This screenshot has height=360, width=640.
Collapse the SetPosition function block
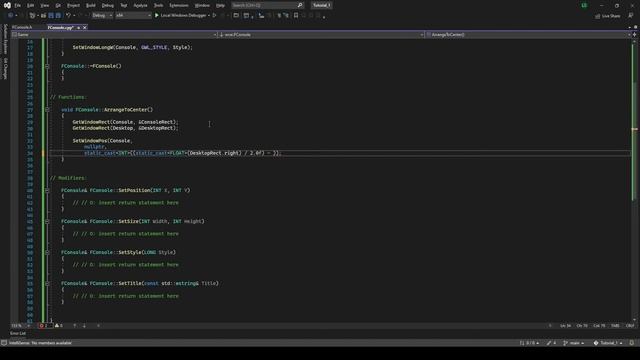pyautogui.click(x=47, y=190)
